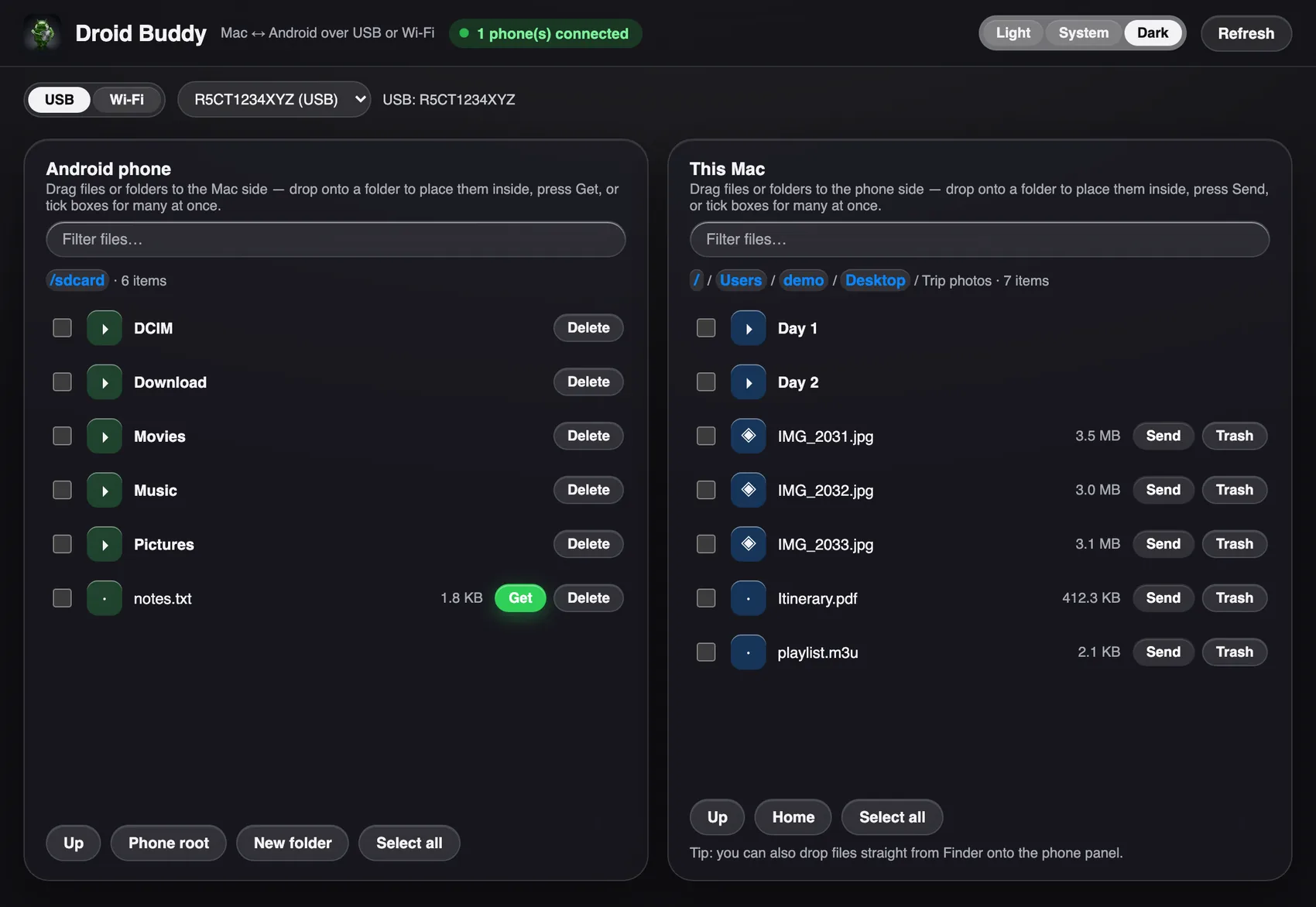The image size is (1316, 907).
Task: Send Itinerary.pdf to the phone
Action: pyautogui.click(x=1163, y=598)
